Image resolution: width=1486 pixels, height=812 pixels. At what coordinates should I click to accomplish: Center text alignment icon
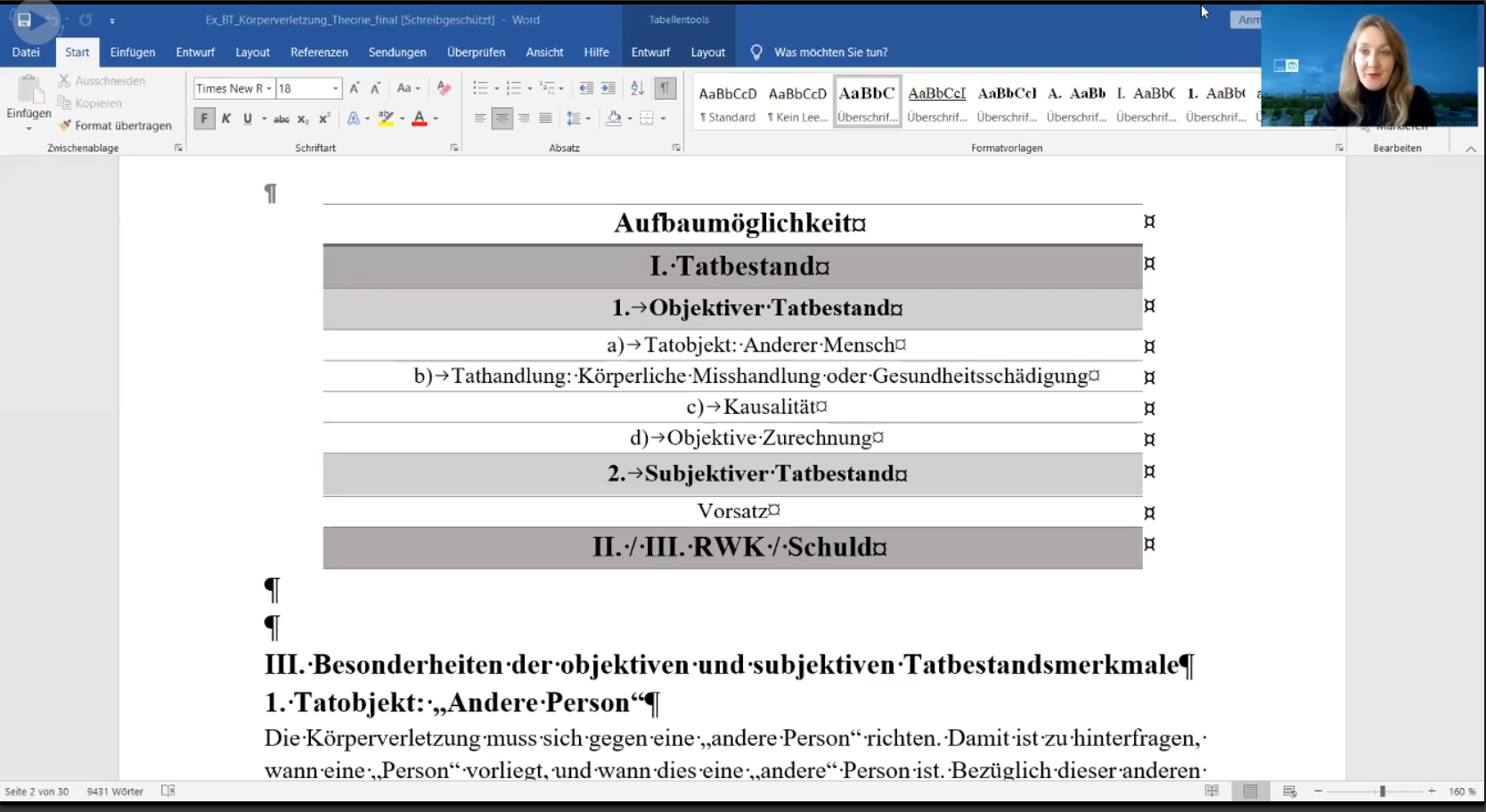[502, 118]
